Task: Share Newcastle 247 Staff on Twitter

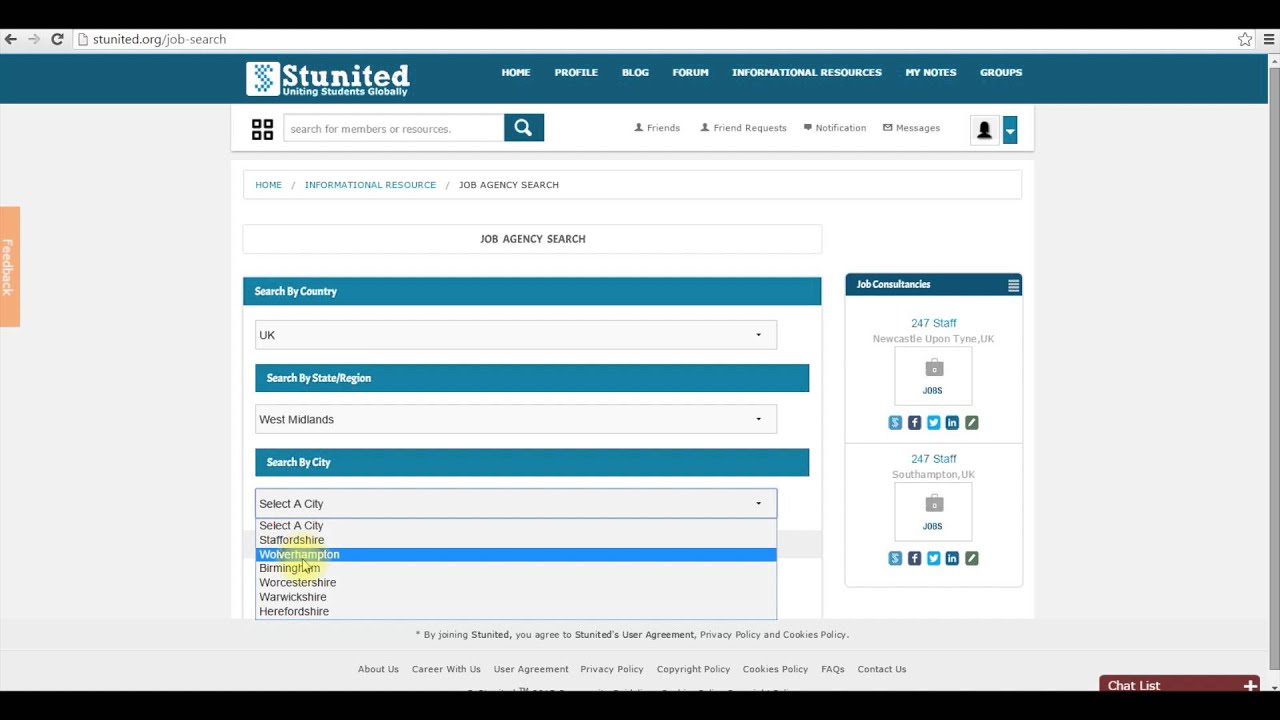Action: [933, 423]
